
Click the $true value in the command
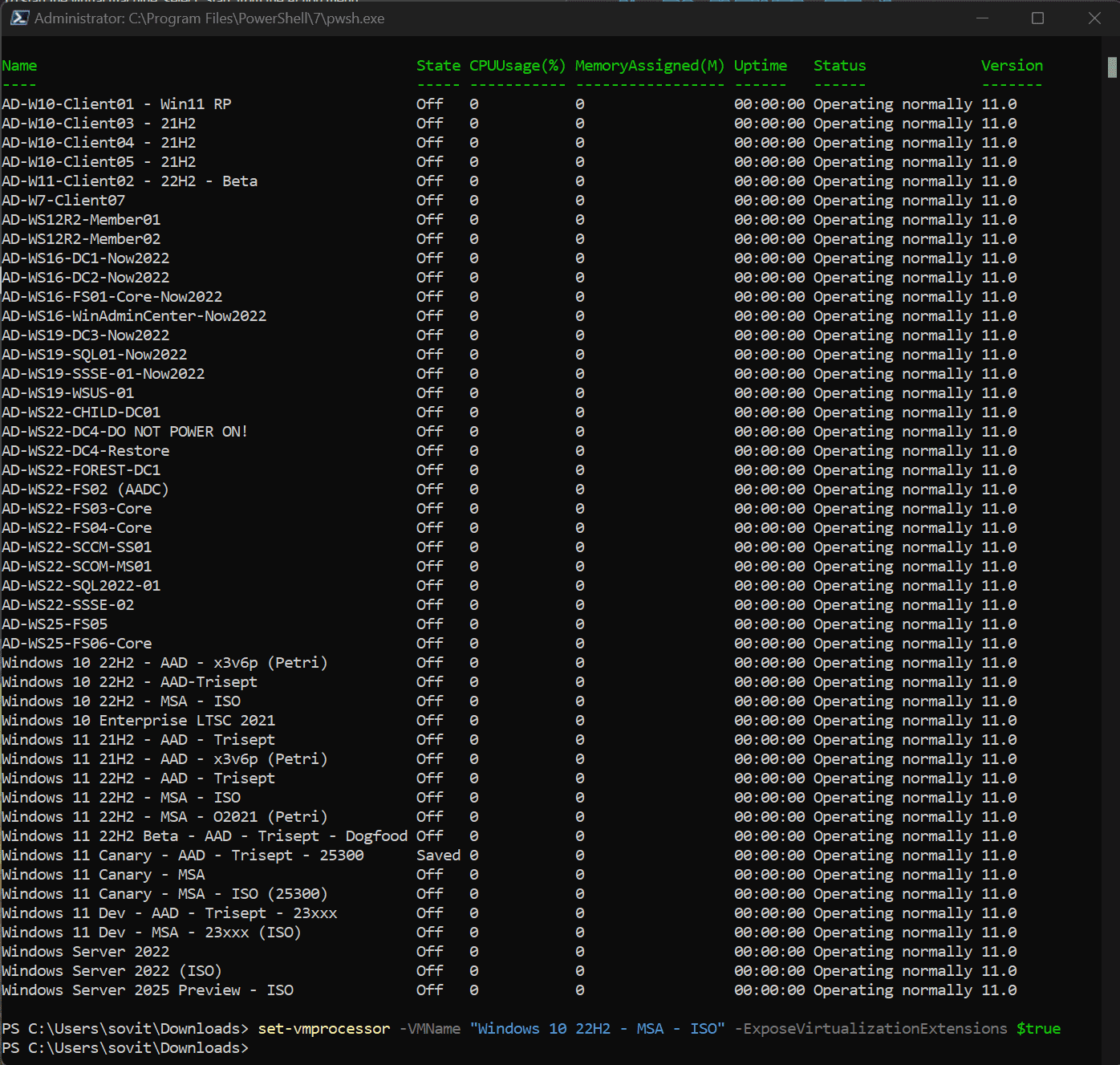pos(1038,1029)
